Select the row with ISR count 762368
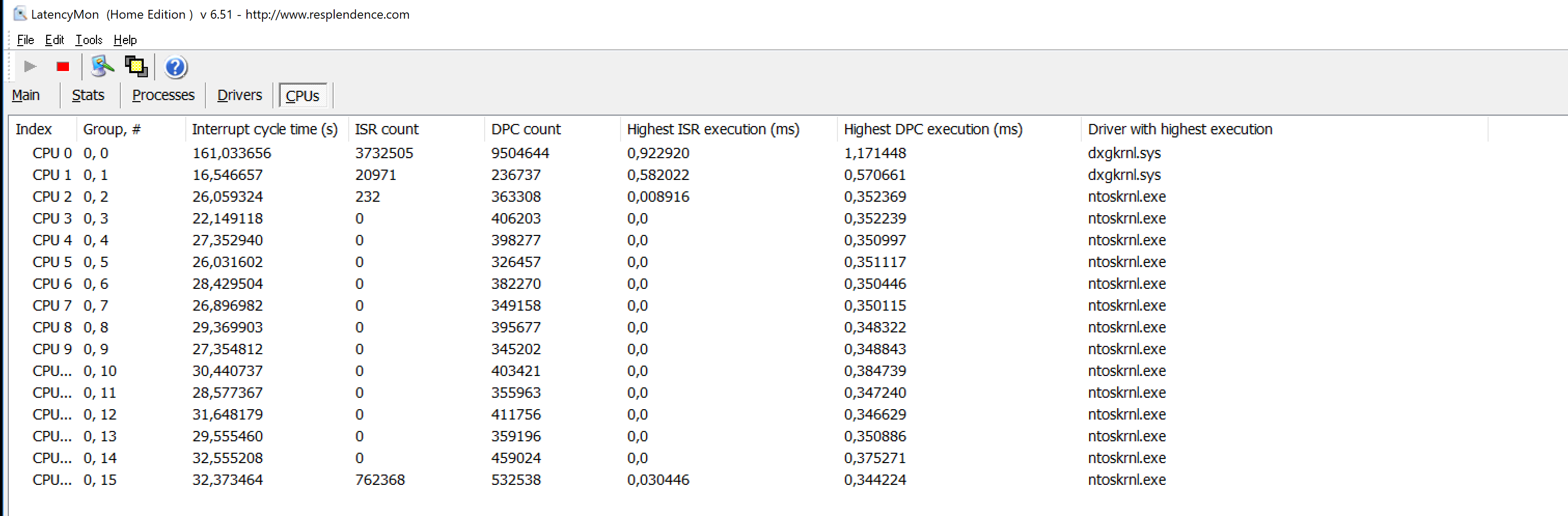This screenshot has width=1568, height=516. pos(380,480)
